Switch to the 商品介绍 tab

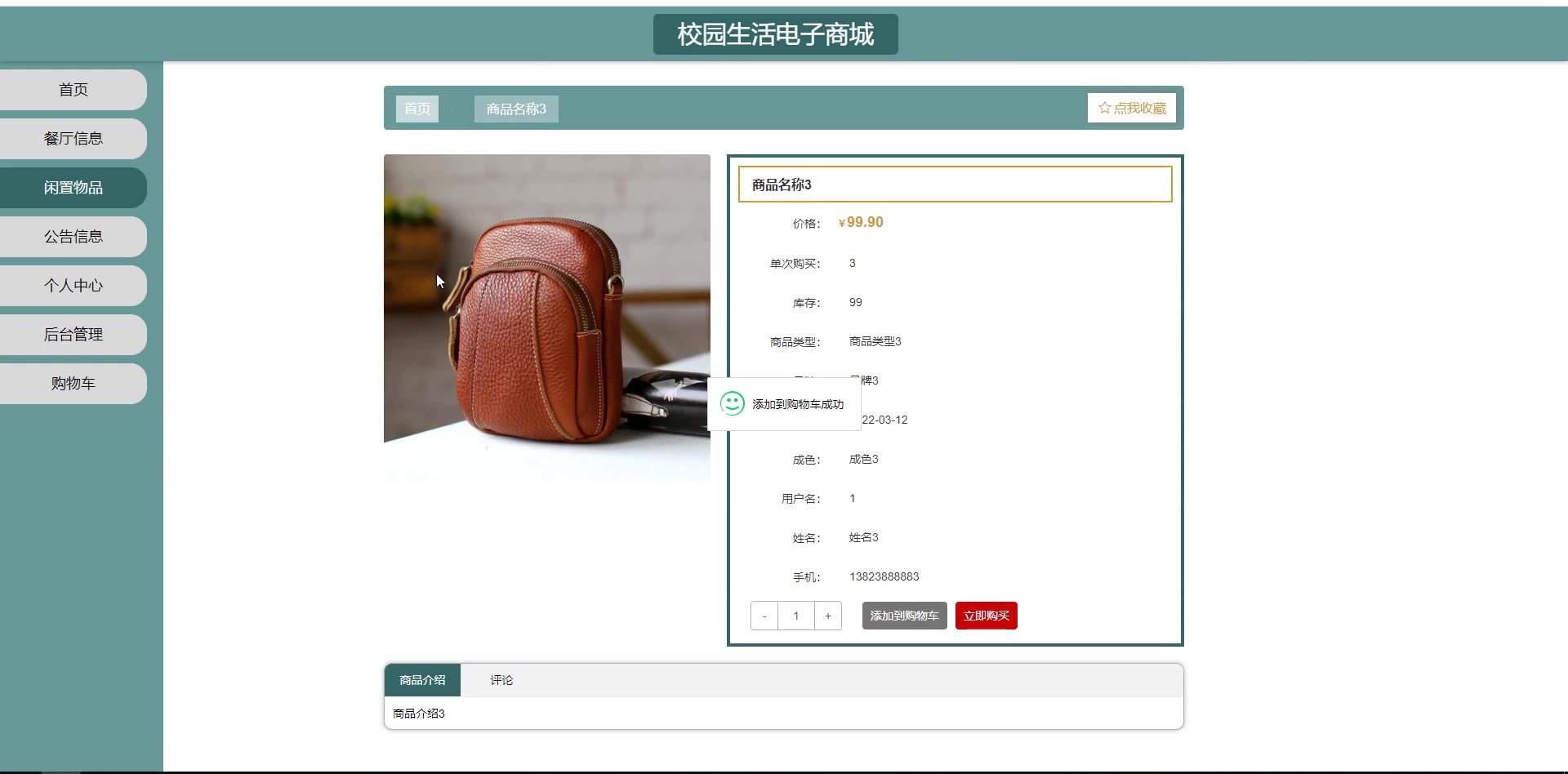(x=422, y=680)
